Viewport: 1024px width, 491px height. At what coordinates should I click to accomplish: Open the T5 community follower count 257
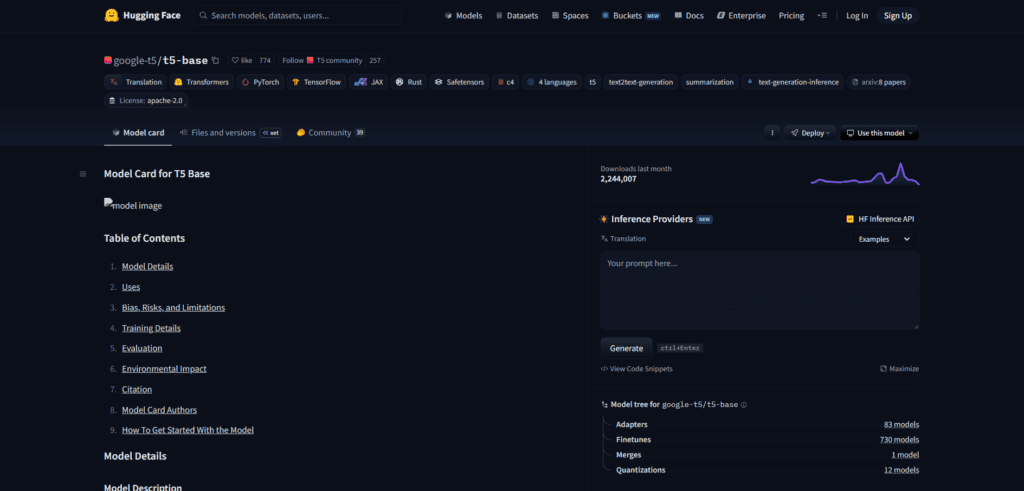(x=375, y=61)
